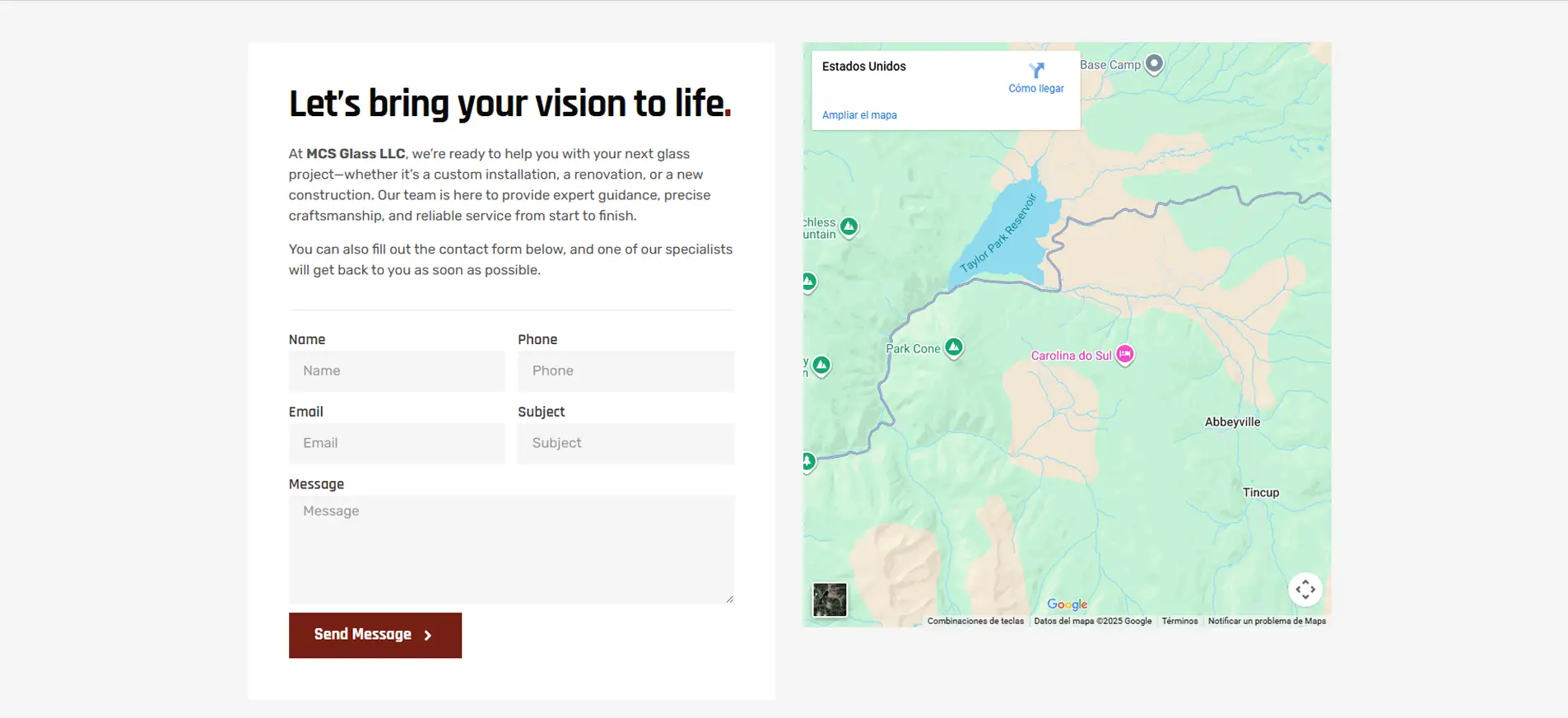The height and width of the screenshot is (718, 1568).
Task: Click into the Phone input field
Action: [x=626, y=371]
